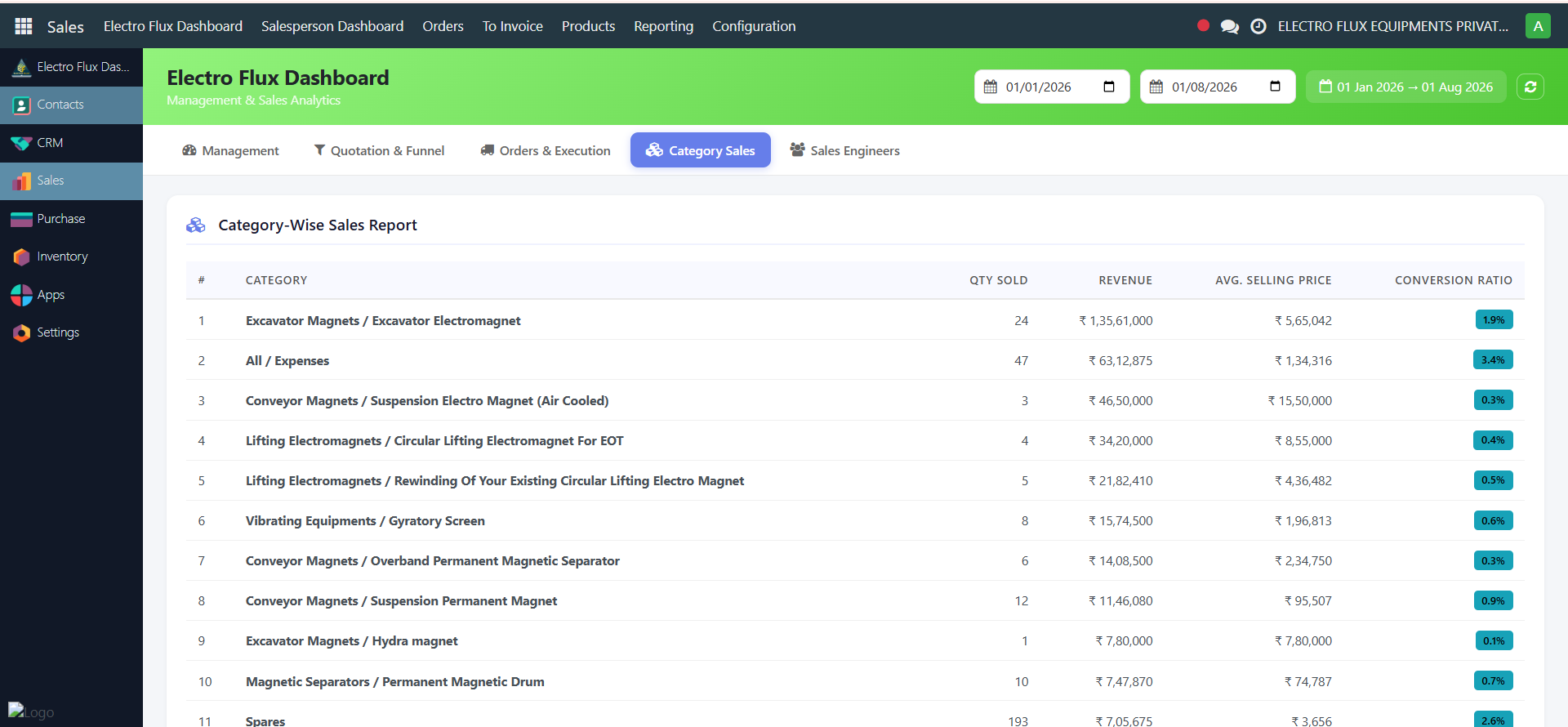Open the To Invoice menu

(x=512, y=26)
